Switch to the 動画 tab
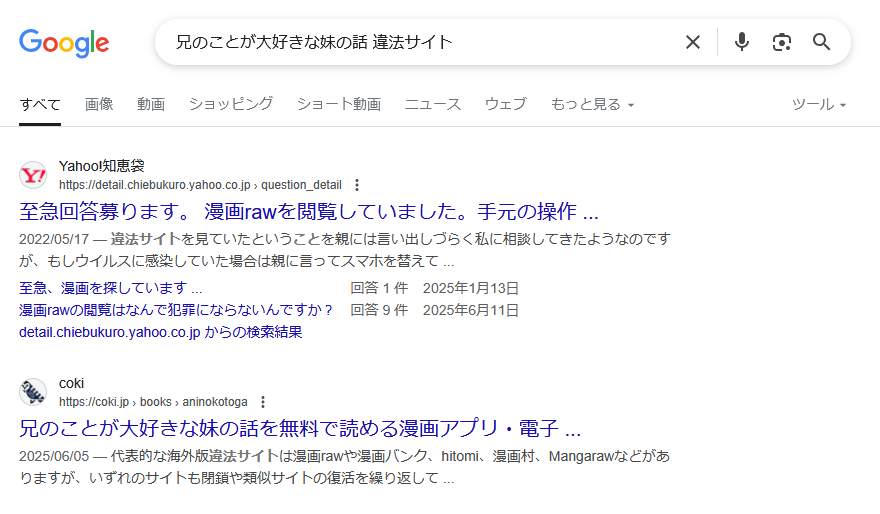880x514 pixels. [x=151, y=104]
